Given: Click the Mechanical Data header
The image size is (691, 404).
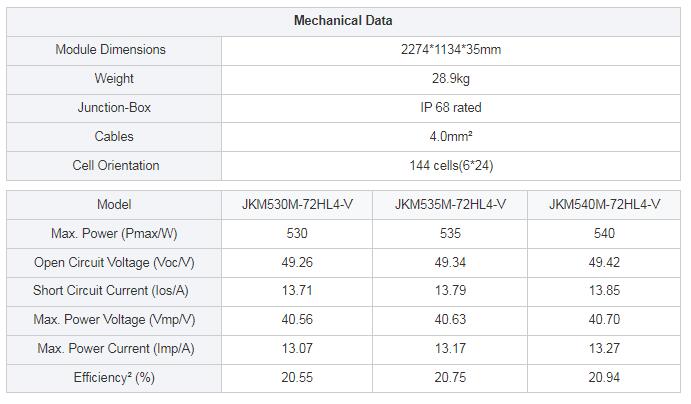Looking at the screenshot, I should tap(343, 21).
